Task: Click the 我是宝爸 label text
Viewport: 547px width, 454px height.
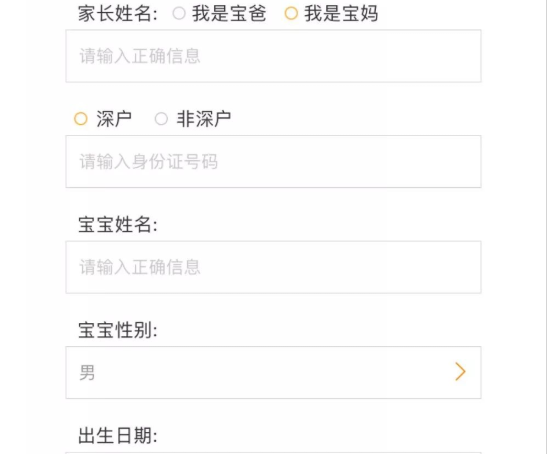Action: (229, 14)
